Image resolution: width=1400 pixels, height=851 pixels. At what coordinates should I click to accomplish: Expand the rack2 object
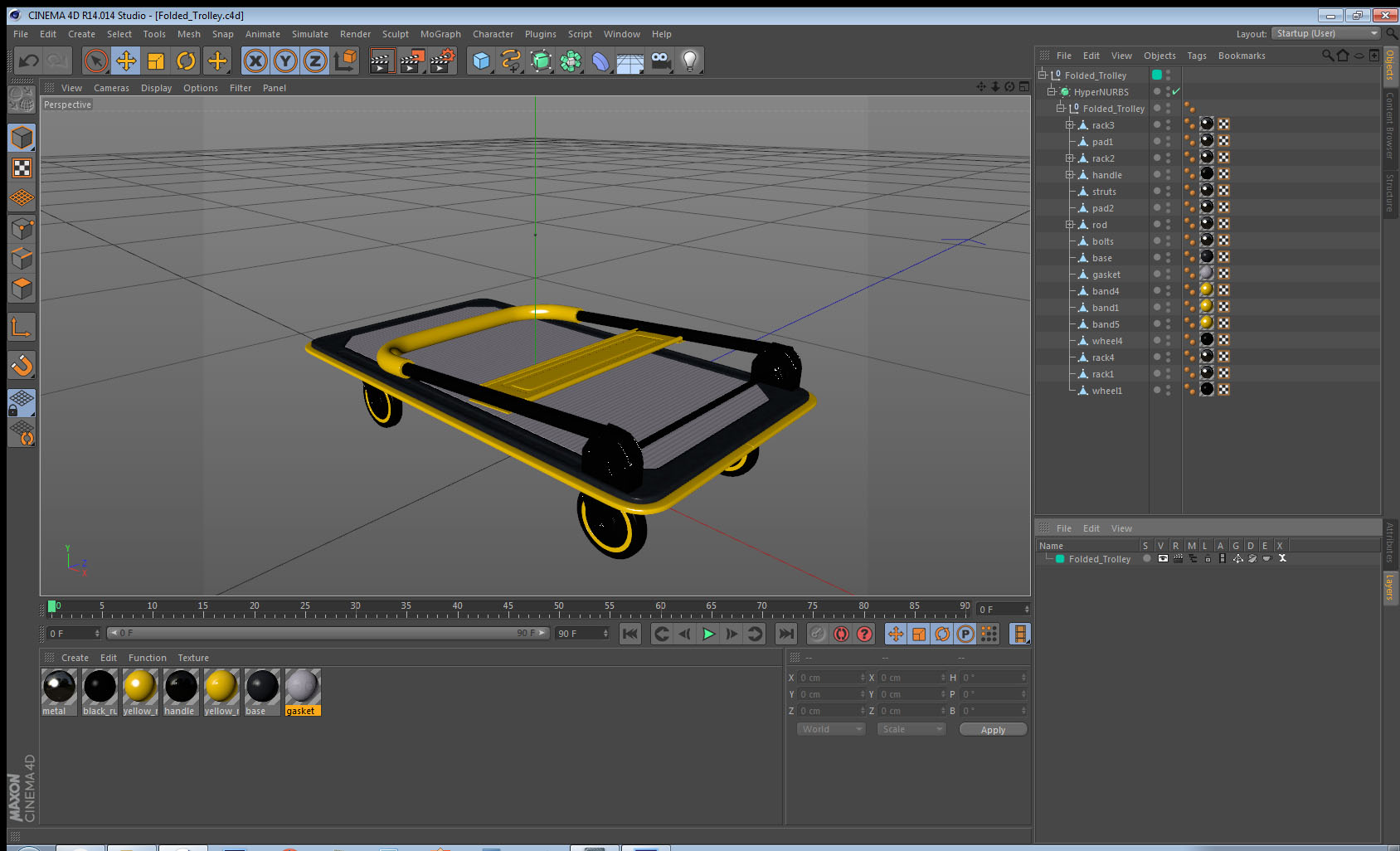click(1070, 158)
